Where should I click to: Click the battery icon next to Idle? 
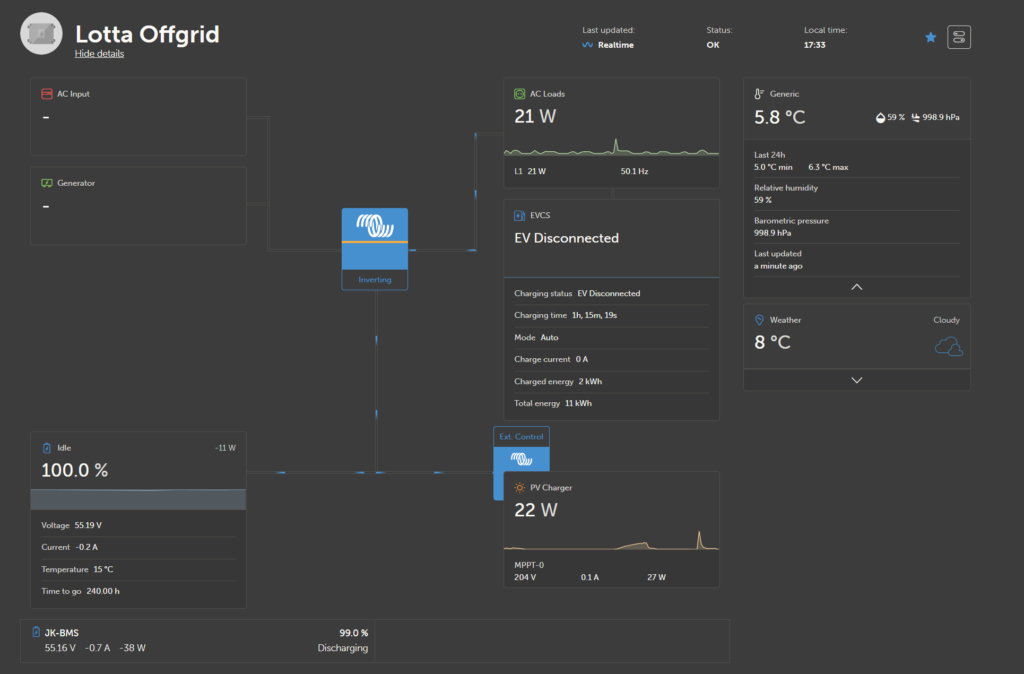tap(46, 448)
